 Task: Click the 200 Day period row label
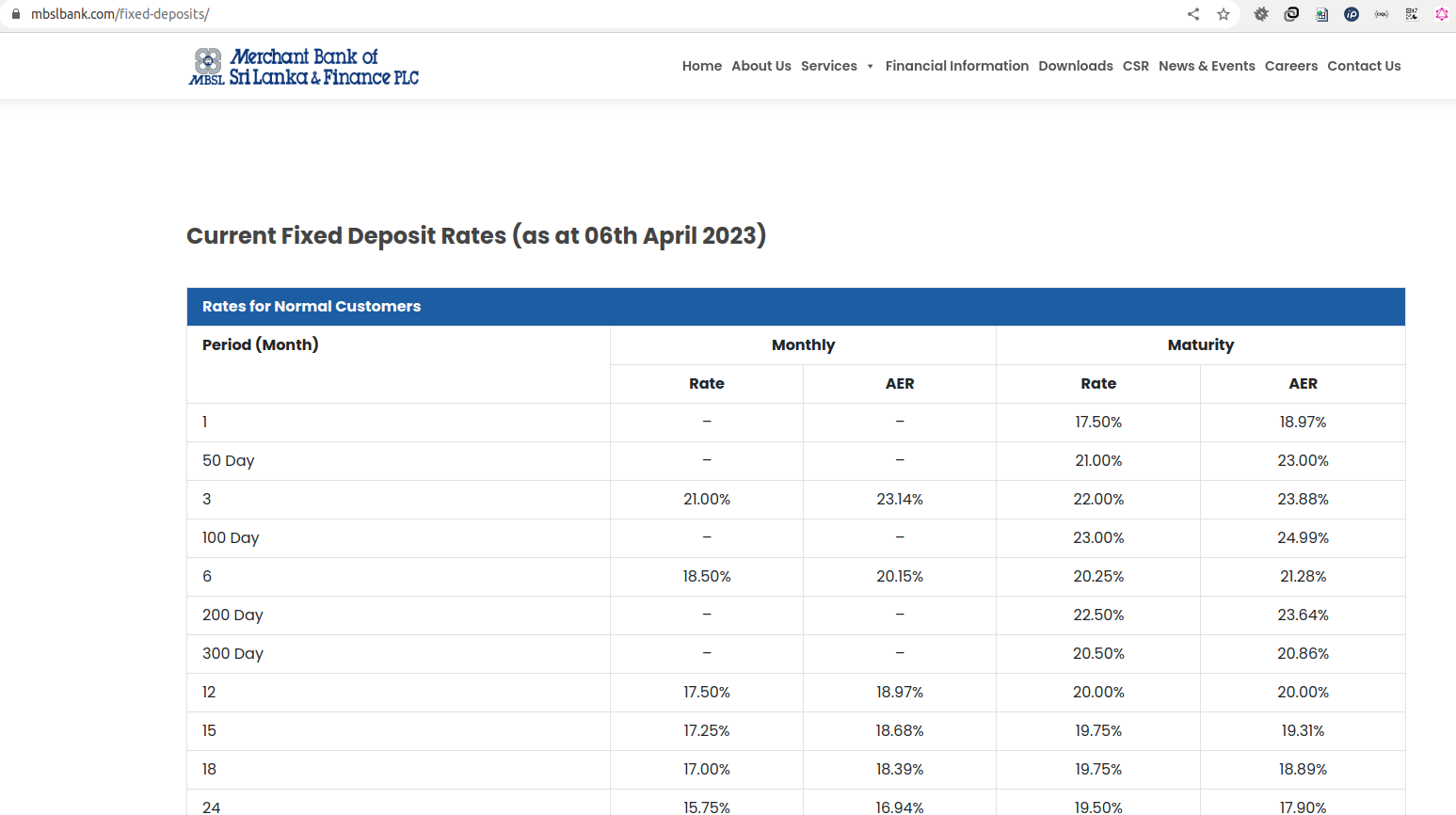point(232,615)
